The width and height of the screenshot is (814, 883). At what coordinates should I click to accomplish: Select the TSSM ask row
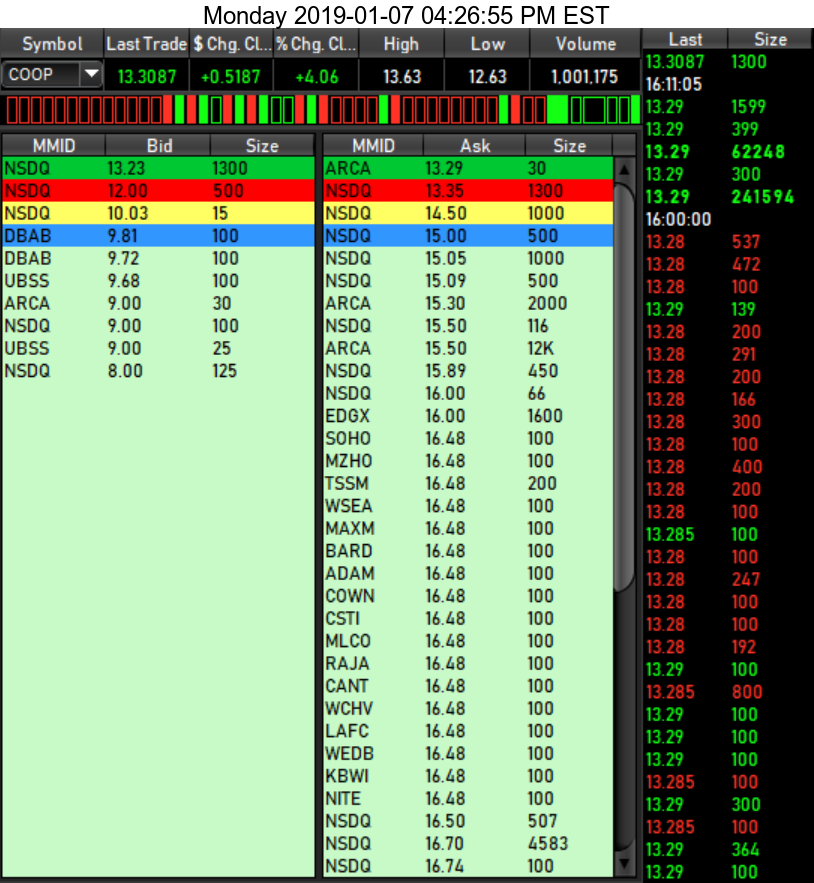pyautogui.click(x=468, y=484)
